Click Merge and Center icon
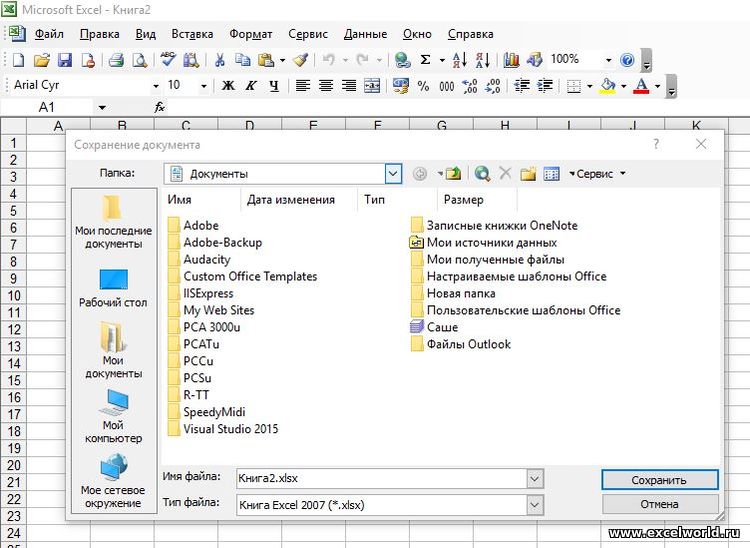The image size is (750, 548). click(x=372, y=86)
